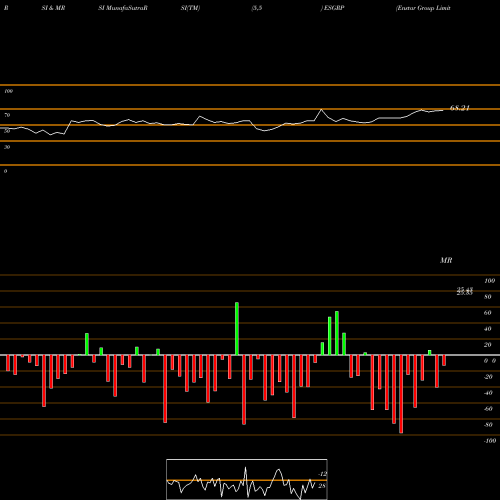
Task: Open the mini oscillator thumbnail chart
Action: tap(247, 479)
